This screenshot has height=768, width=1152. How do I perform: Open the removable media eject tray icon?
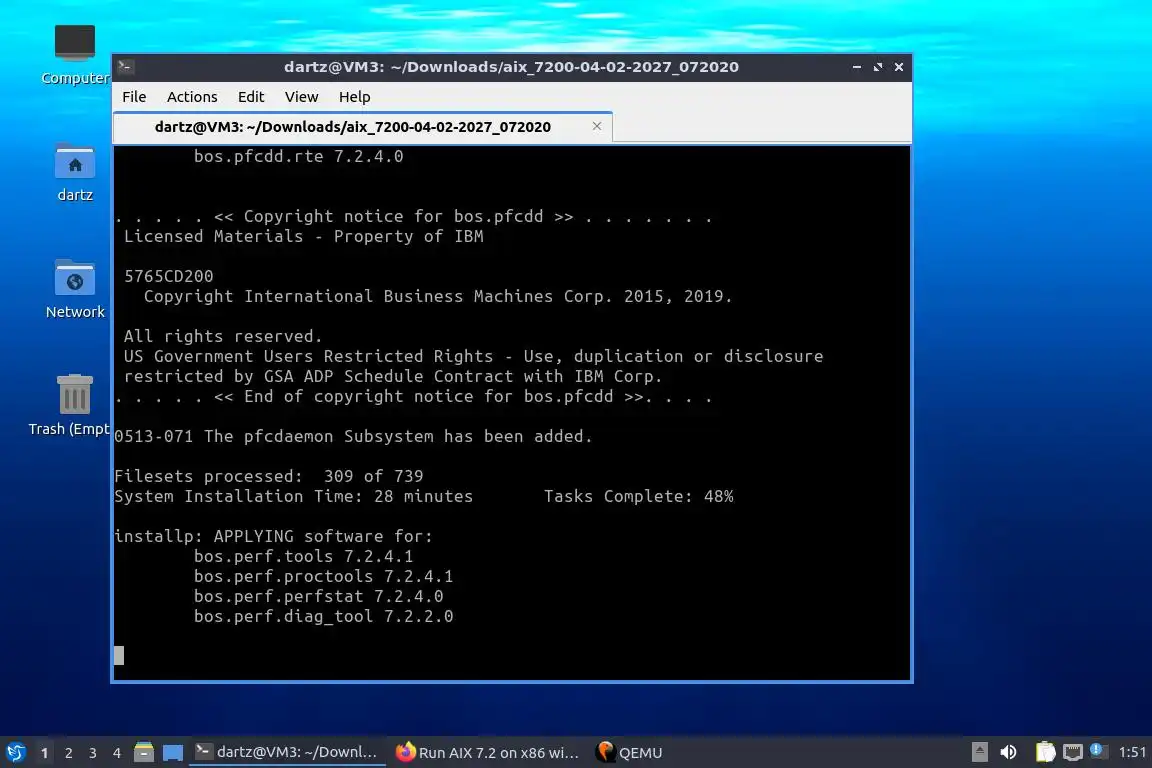pyautogui.click(x=979, y=752)
